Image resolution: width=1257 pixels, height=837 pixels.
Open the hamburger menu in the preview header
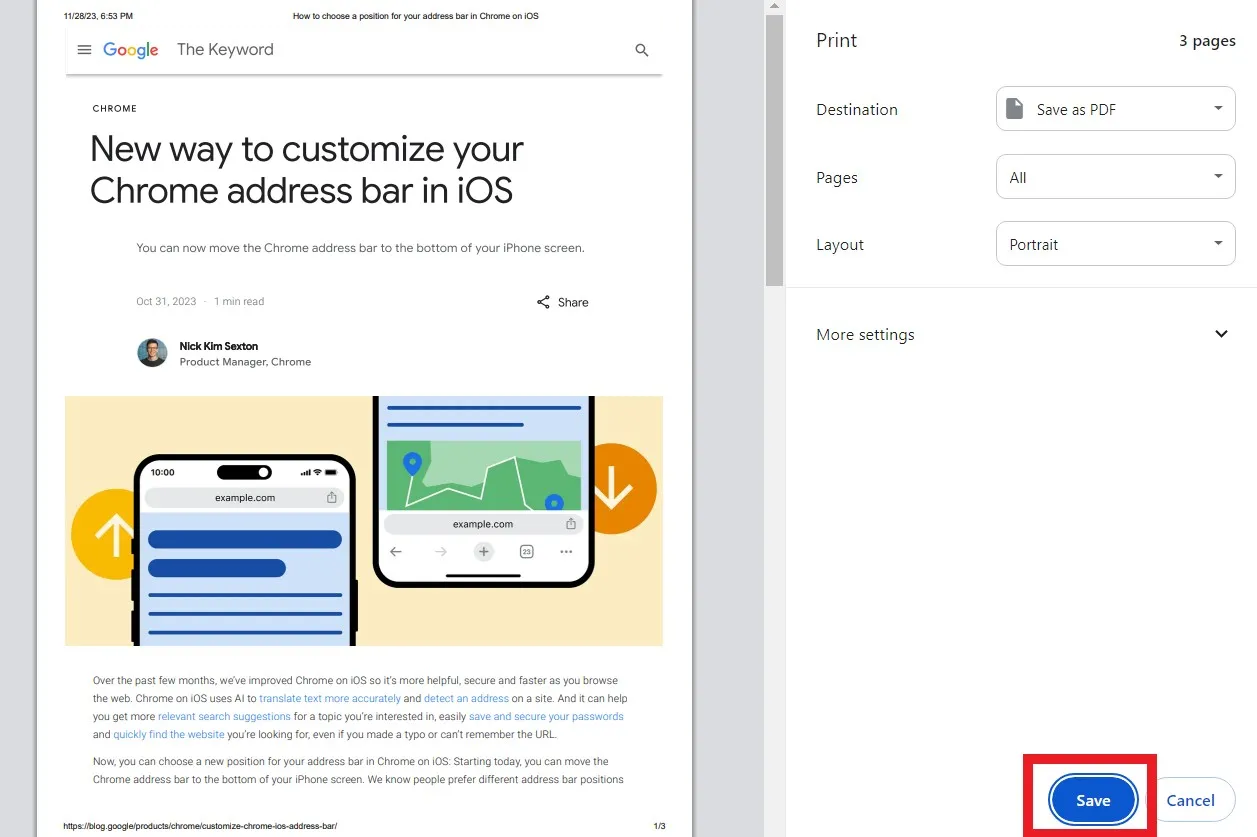[x=84, y=49]
